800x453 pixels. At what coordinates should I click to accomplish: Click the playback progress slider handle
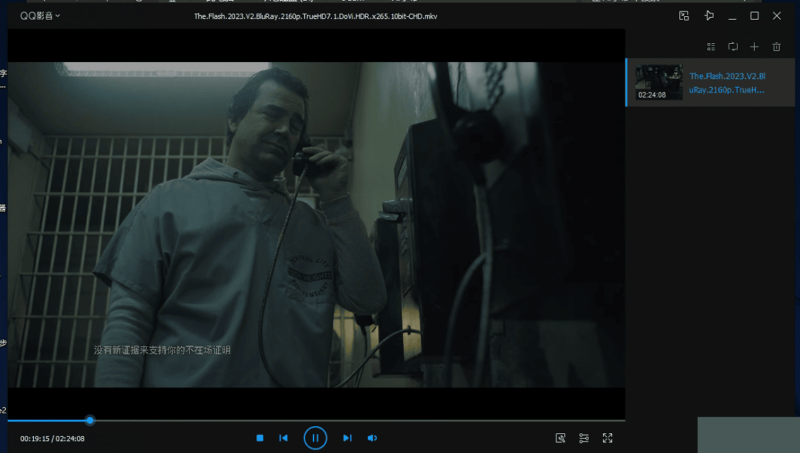pyautogui.click(x=90, y=420)
